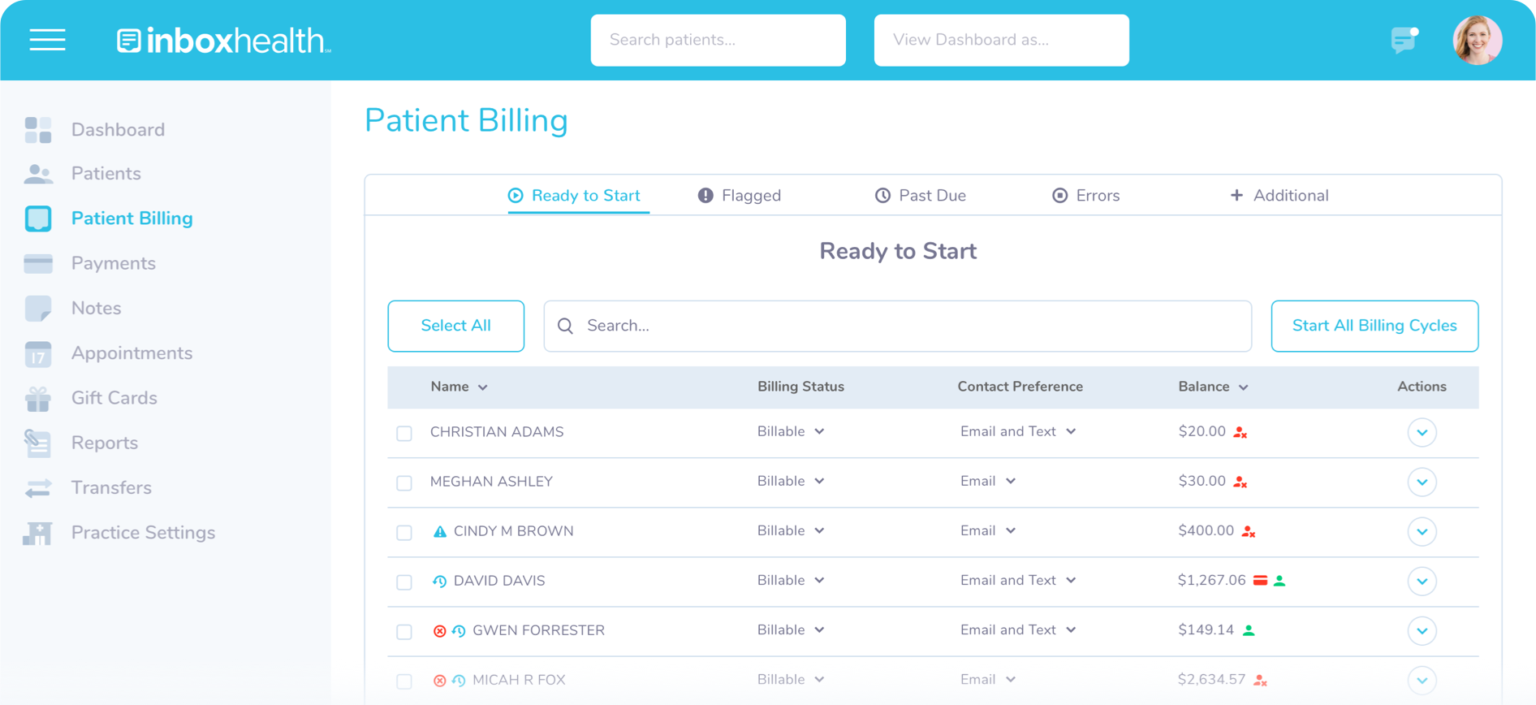This screenshot has height=705, width=1536.
Task: Open the chat messages icon
Action: tap(1402, 40)
